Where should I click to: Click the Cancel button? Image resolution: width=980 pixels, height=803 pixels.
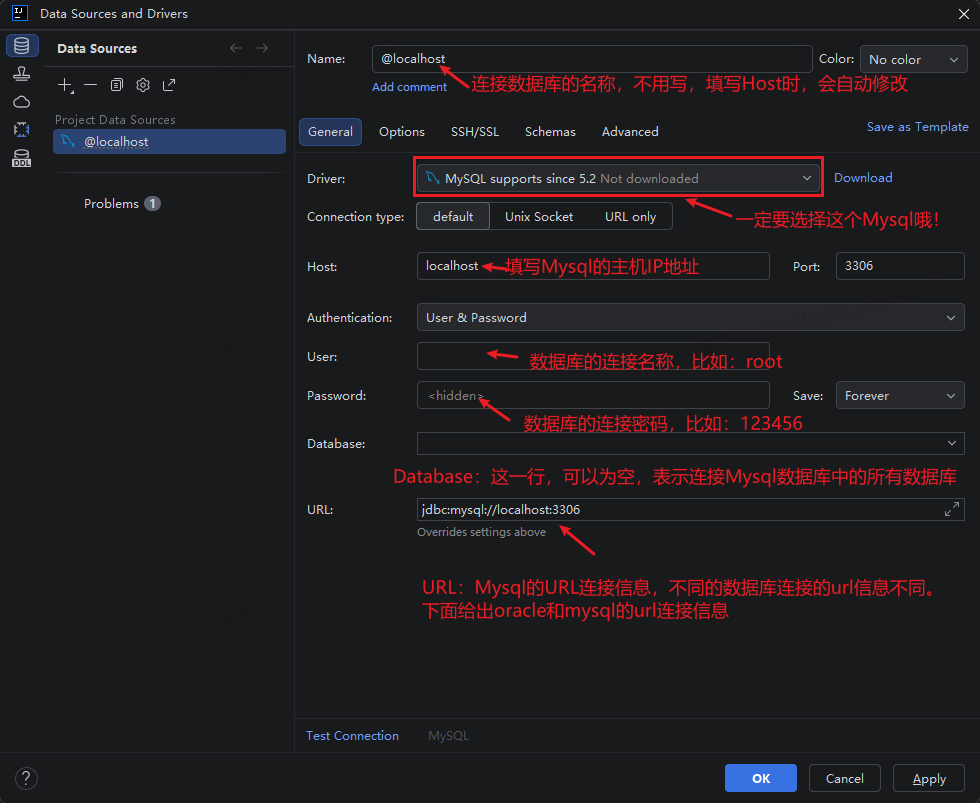[844, 778]
